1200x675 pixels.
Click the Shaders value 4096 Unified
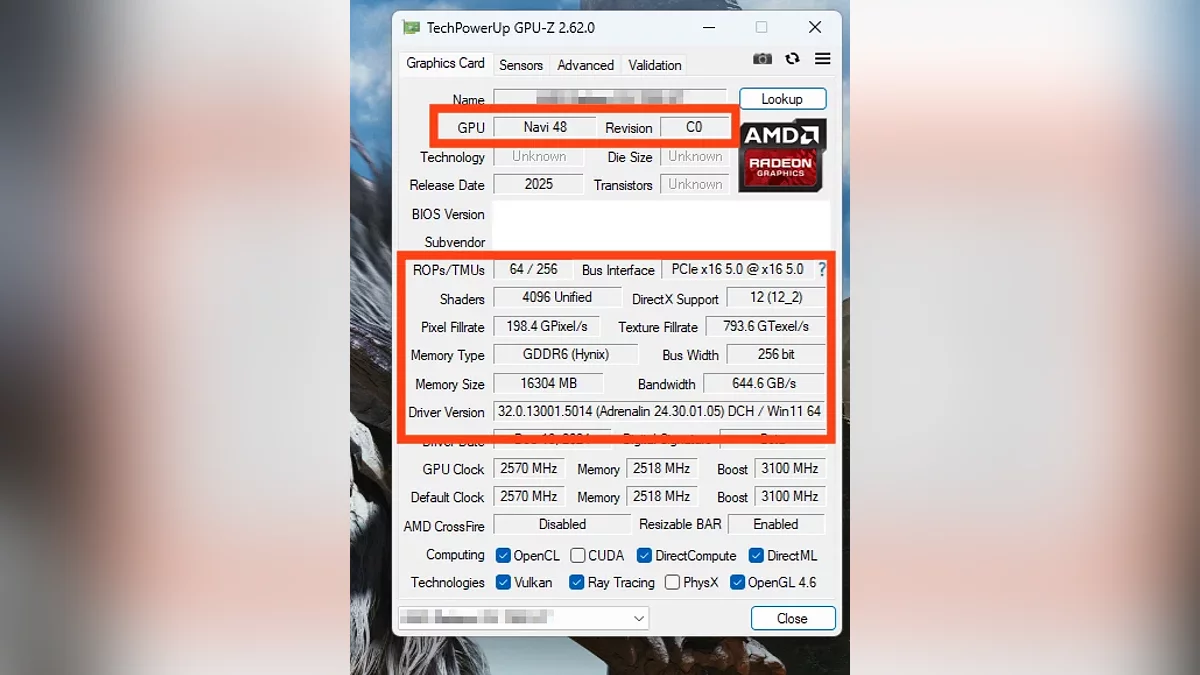[x=557, y=297]
